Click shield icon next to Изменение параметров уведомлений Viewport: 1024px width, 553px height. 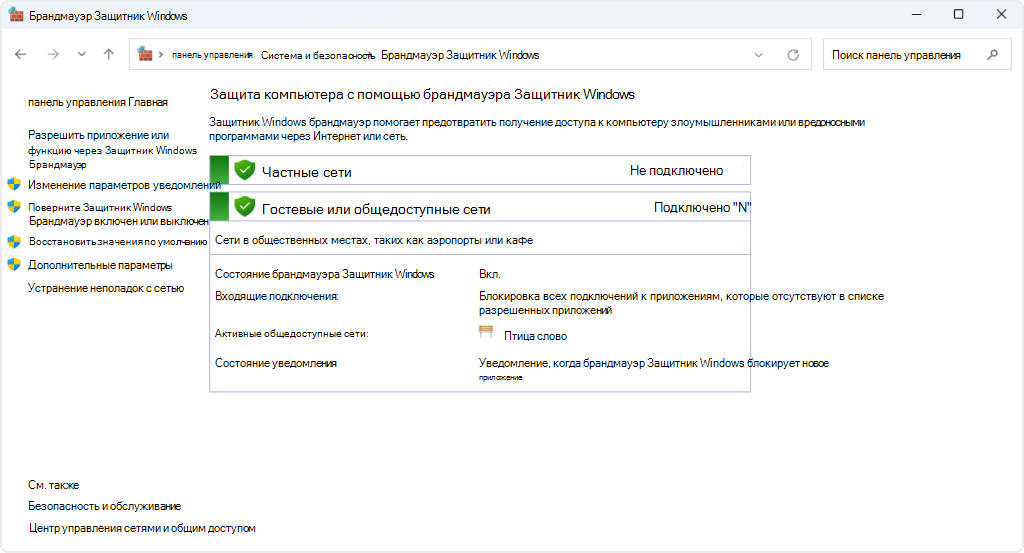tap(14, 184)
